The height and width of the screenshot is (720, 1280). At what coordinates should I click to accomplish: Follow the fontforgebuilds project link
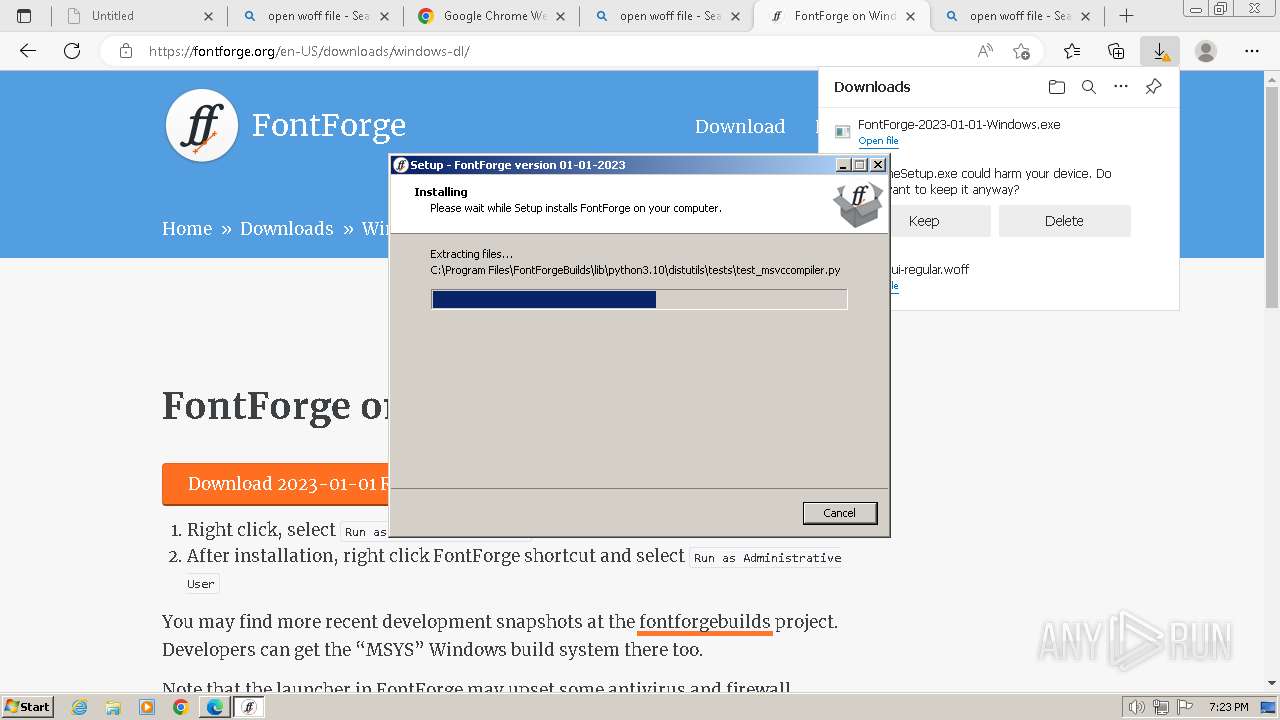pos(705,621)
